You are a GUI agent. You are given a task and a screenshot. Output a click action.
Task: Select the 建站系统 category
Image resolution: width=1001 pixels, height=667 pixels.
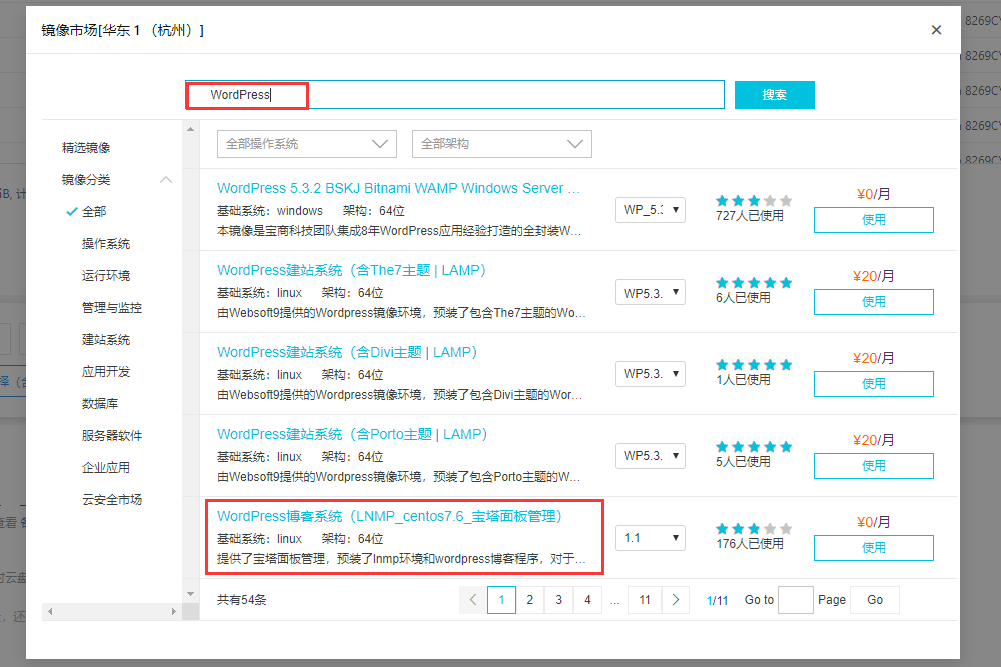[105, 340]
